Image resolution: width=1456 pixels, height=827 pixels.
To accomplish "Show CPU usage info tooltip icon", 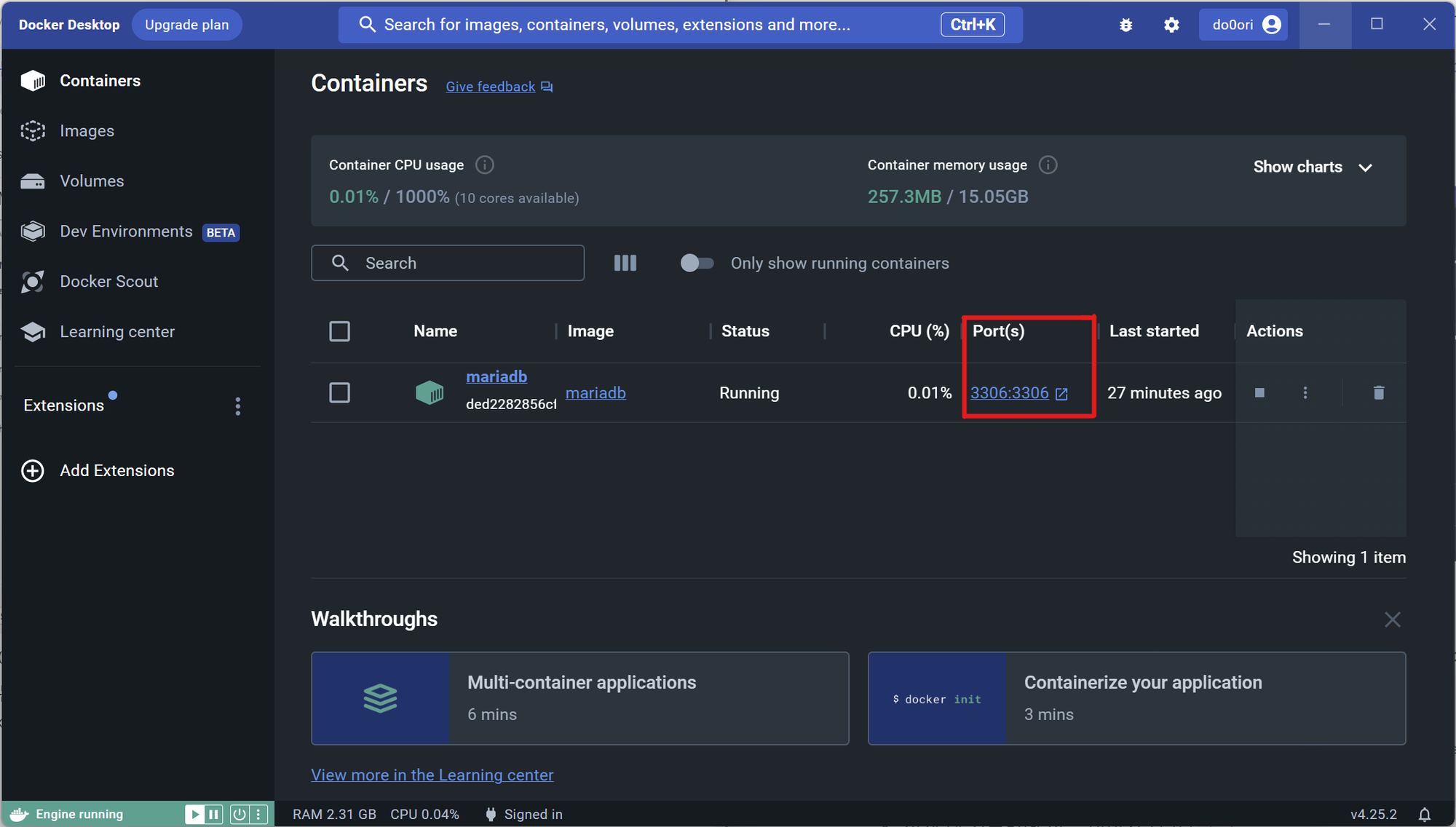I will point(484,165).
